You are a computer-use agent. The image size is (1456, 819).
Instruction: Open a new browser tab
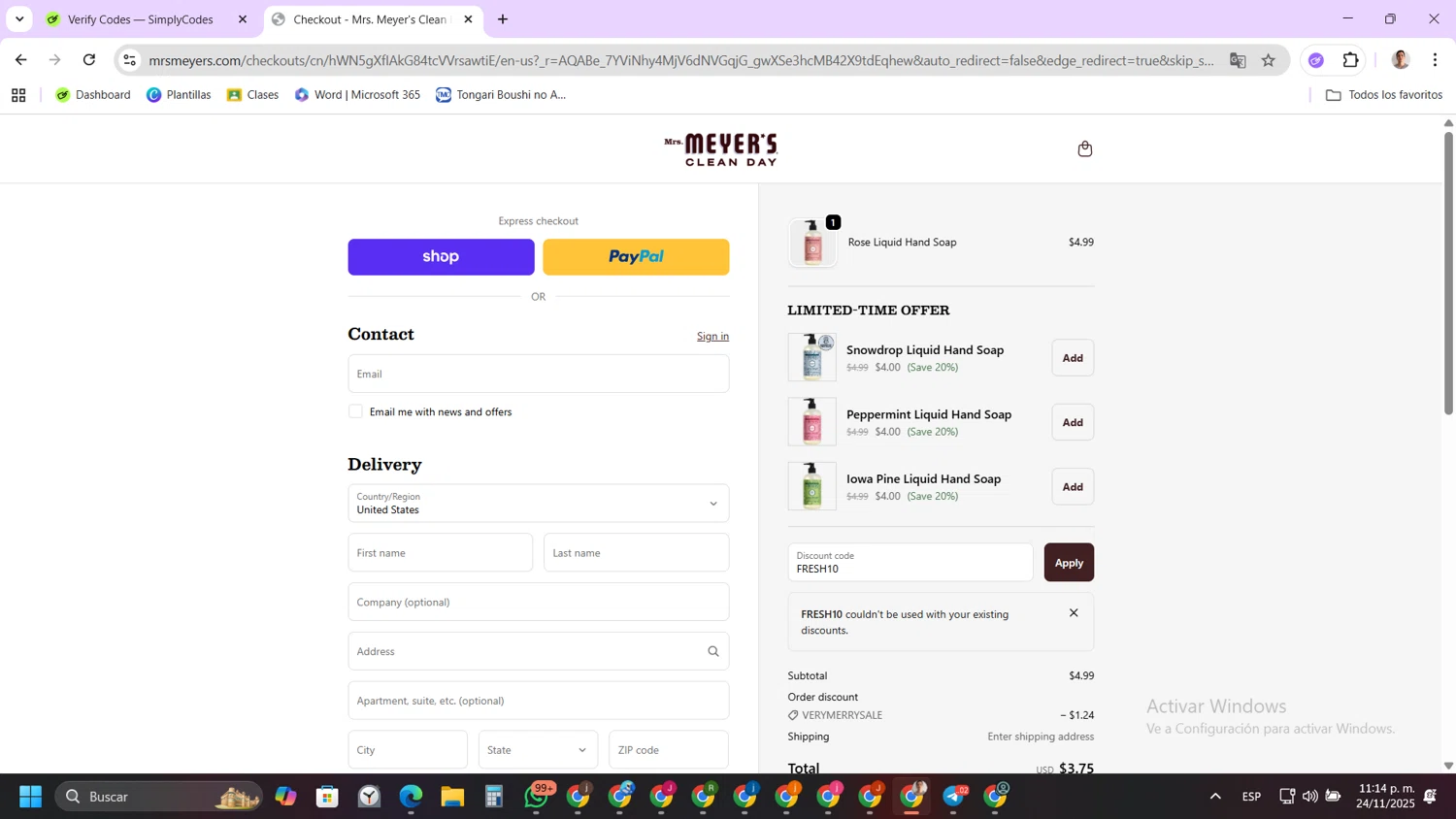tap(503, 19)
